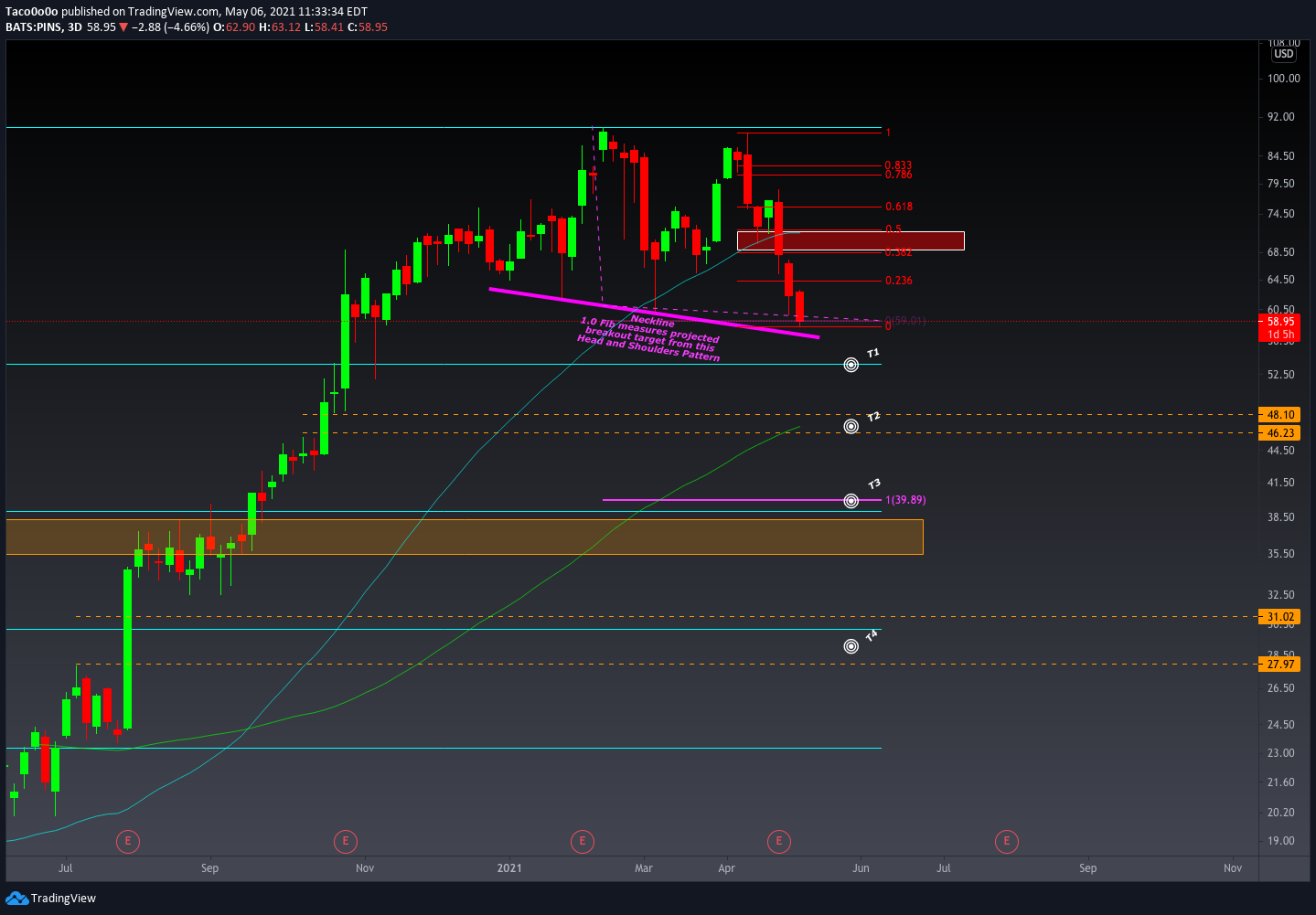Click the 19.00 value on price axis
The image size is (1316, 915).
pos(1281,841)
